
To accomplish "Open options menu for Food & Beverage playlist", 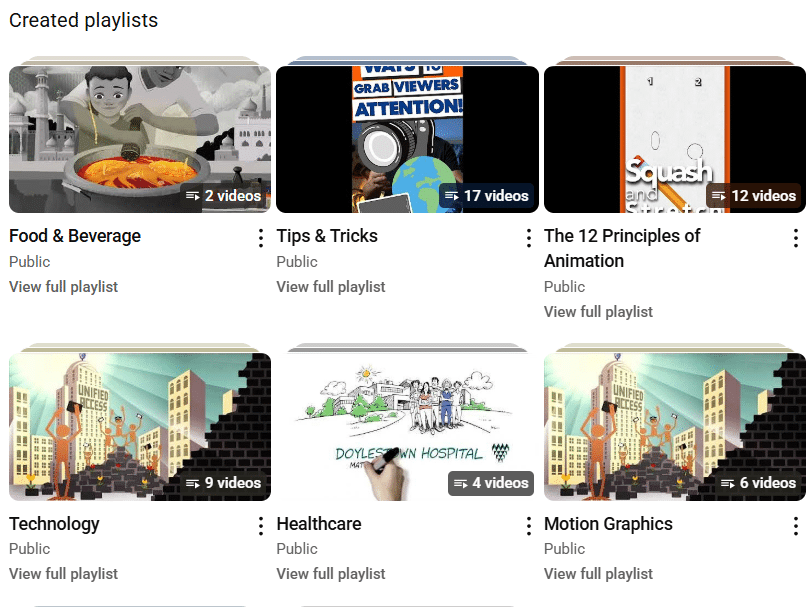I will tap(261, 238).
